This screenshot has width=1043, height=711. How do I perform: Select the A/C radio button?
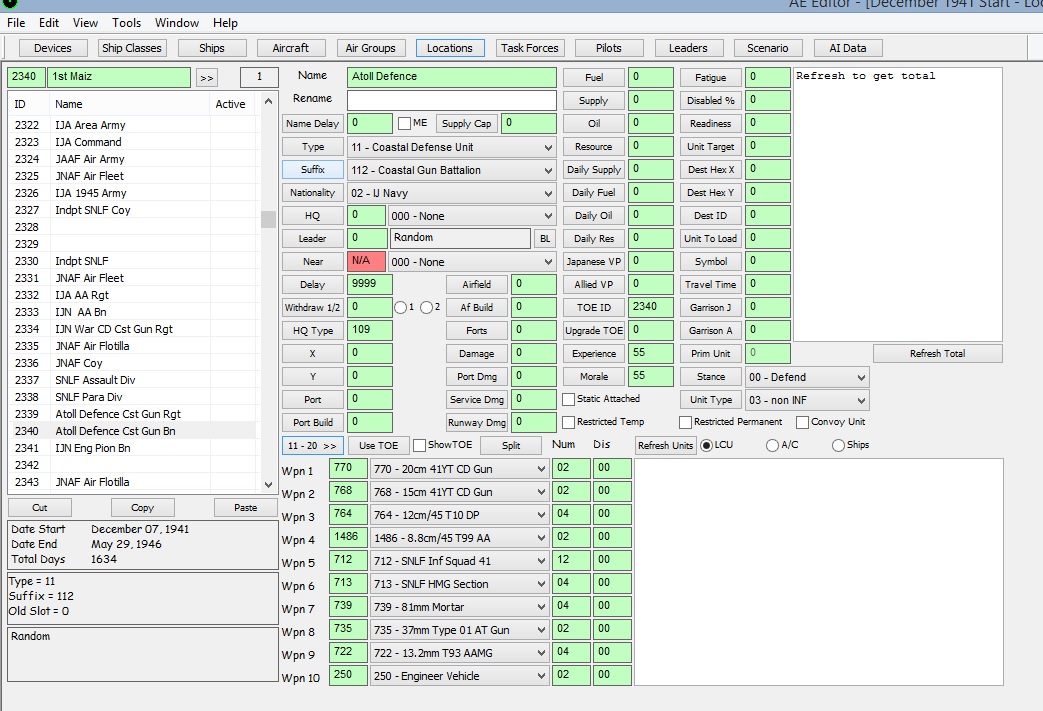tap(772, 446)
